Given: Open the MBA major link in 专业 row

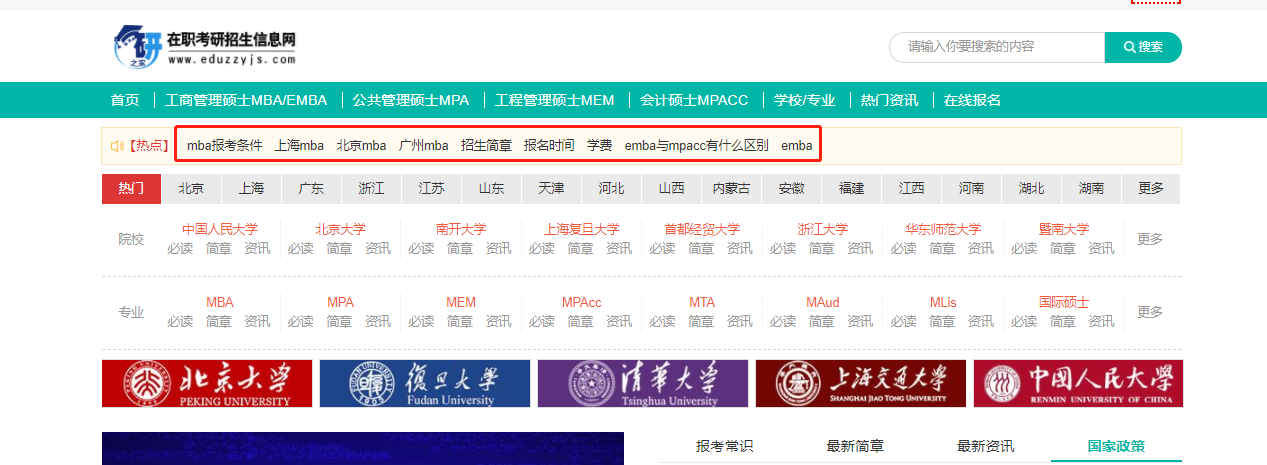Looking at the screenshot, I should pyautogui.click(x=220, y=302).
